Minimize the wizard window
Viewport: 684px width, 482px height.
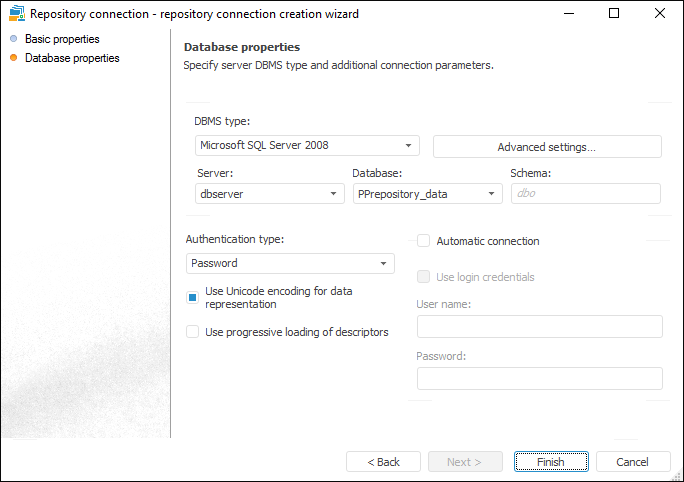(567, 14)
